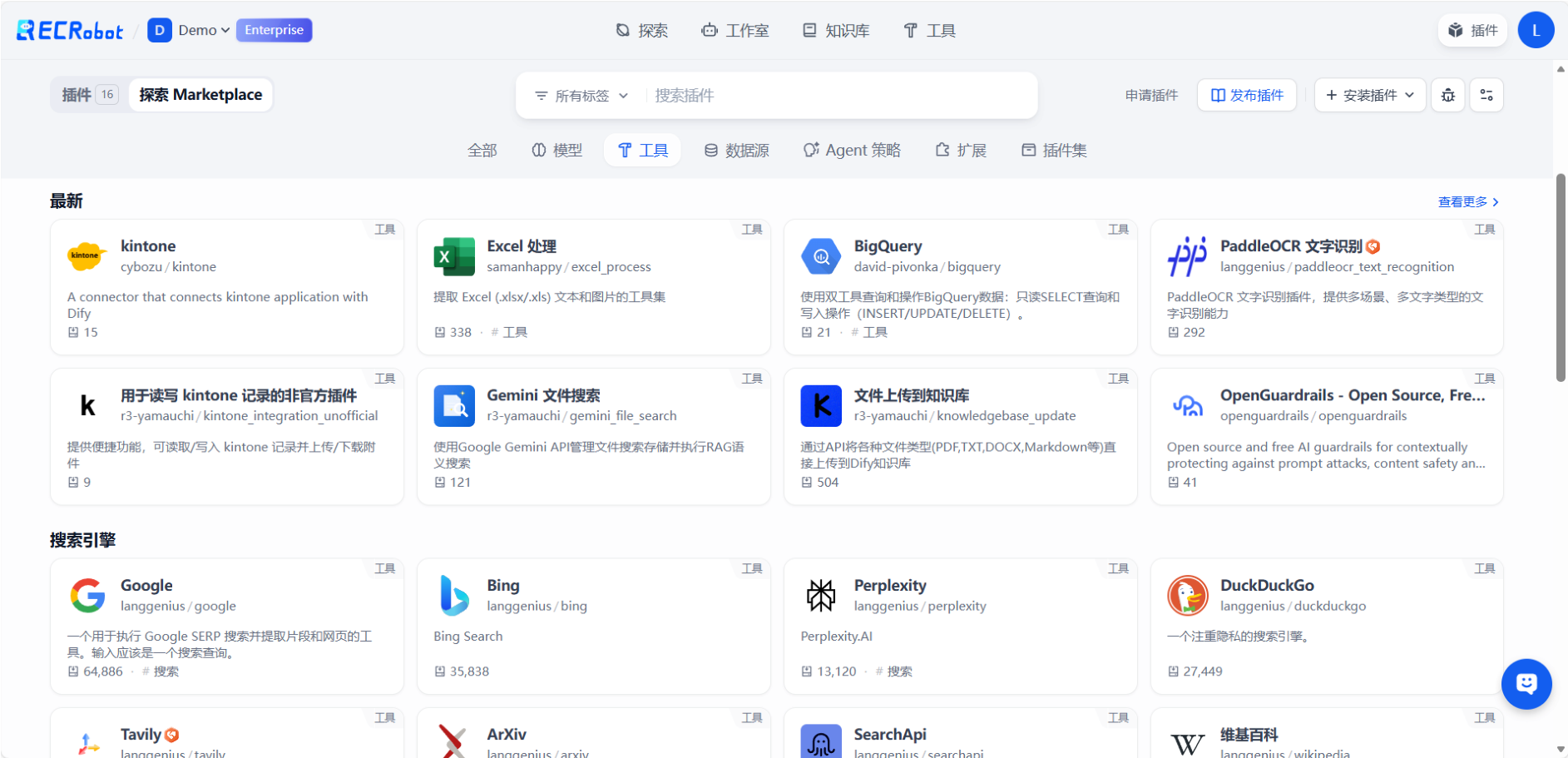Open the kintone plugin icon
This screenshot has height=758, width=1568.
point(87,255)
